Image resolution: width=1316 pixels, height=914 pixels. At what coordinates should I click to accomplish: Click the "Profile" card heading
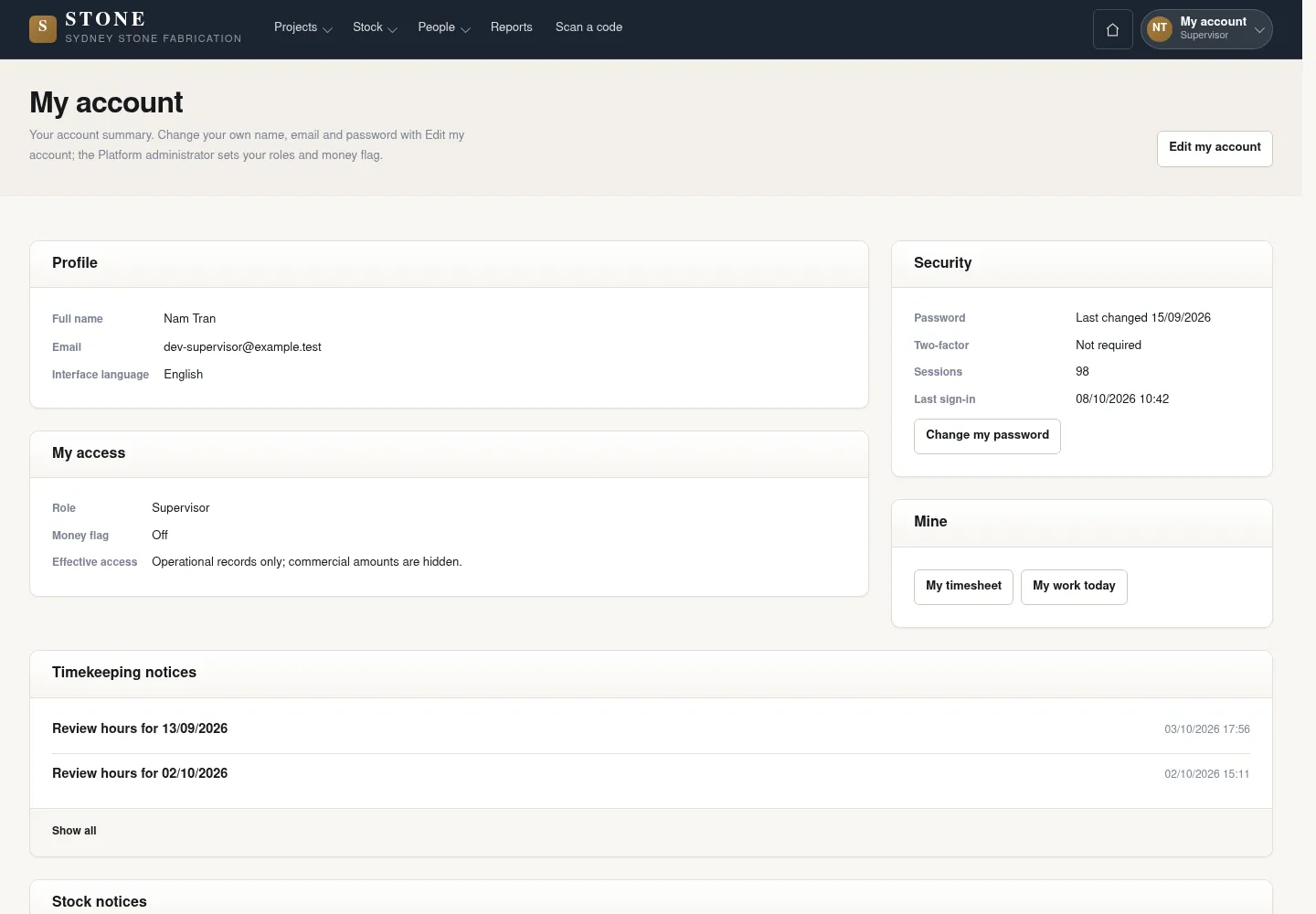point(75,263)
